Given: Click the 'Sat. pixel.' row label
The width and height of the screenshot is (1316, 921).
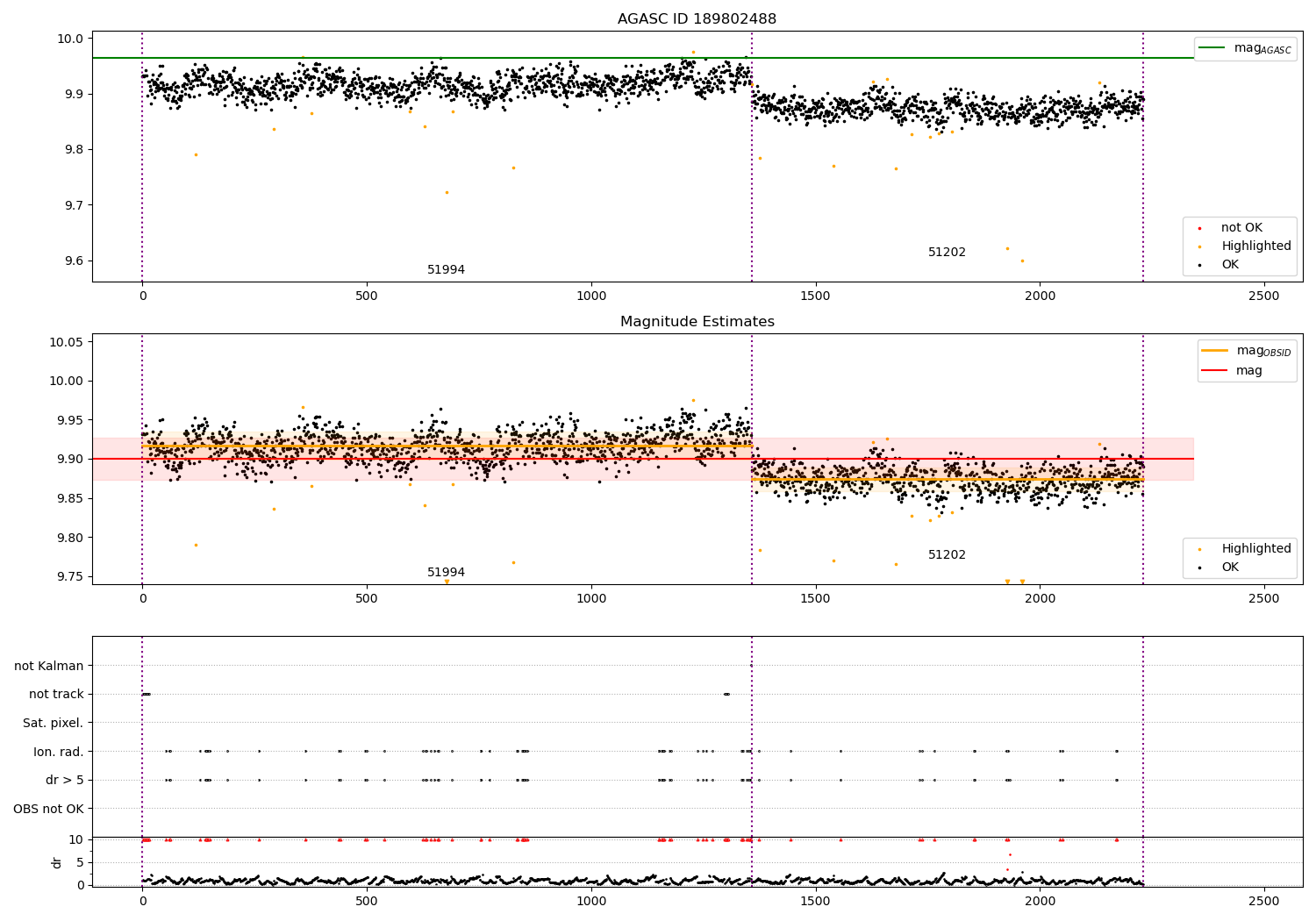Looking at the screenshot, I should (54, 724).
